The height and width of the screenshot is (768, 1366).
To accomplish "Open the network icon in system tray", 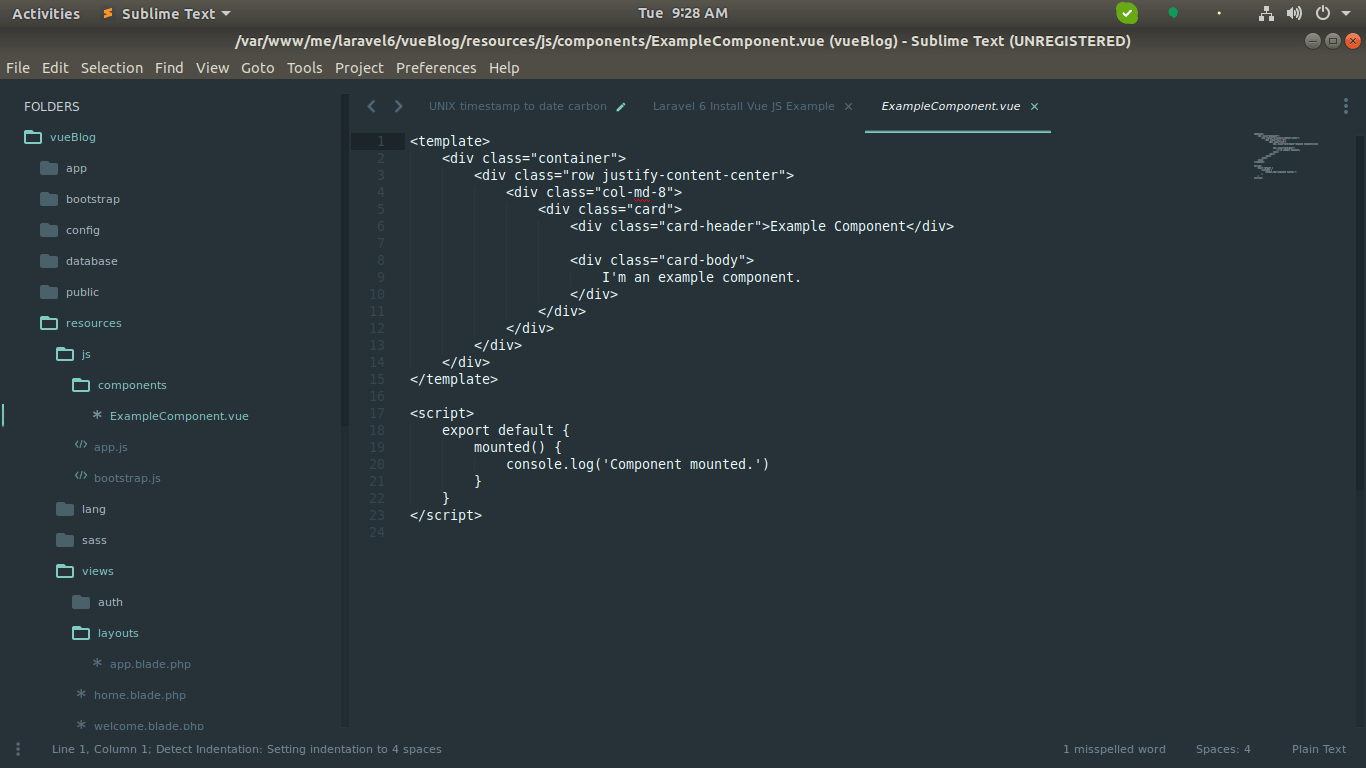I will [1266, 13].
